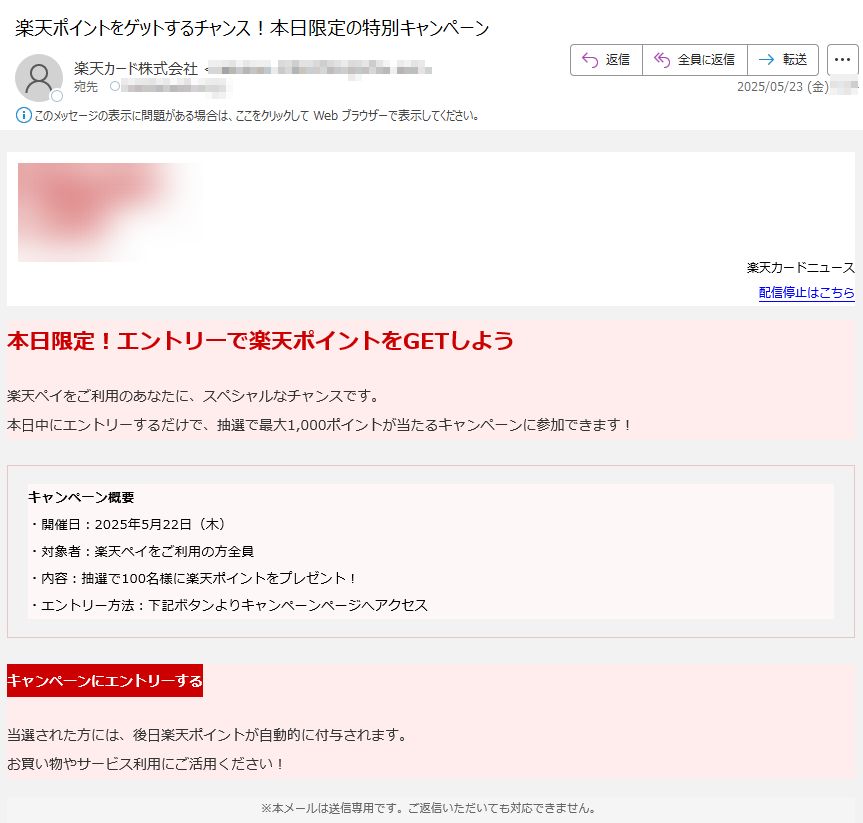
Task: Click the recipient presence circle beside 宛先
Action: [115, 86]
